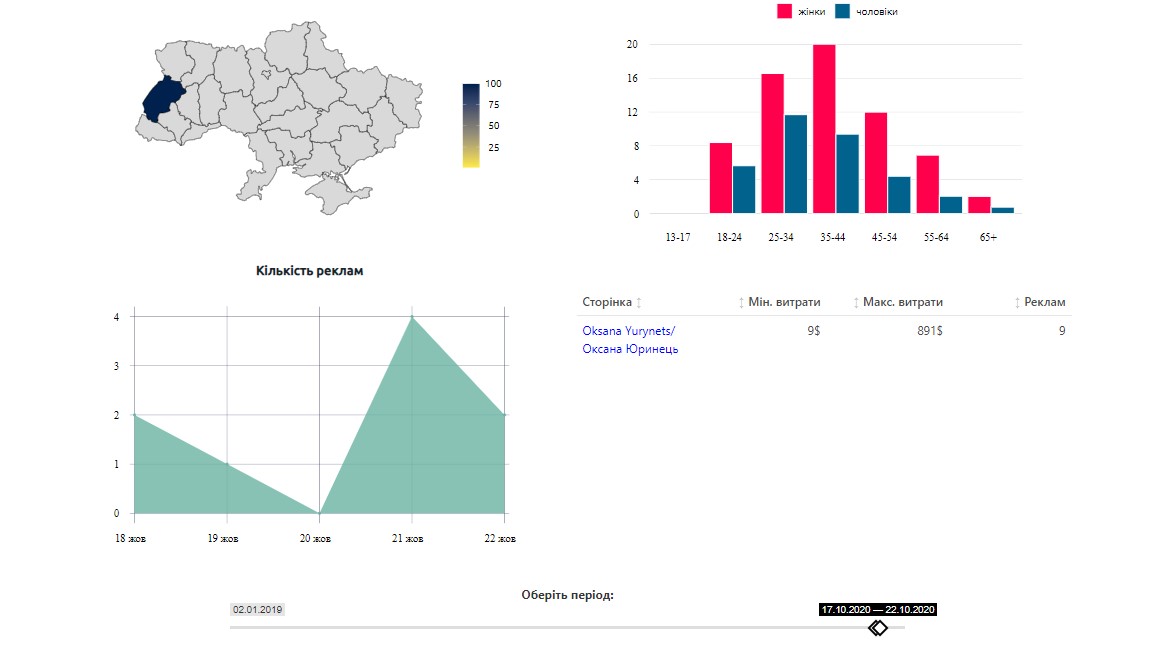Click sort arrows beside Мін. витрати
Viewport: 1157px width, 649px height.
pos(741,303)
